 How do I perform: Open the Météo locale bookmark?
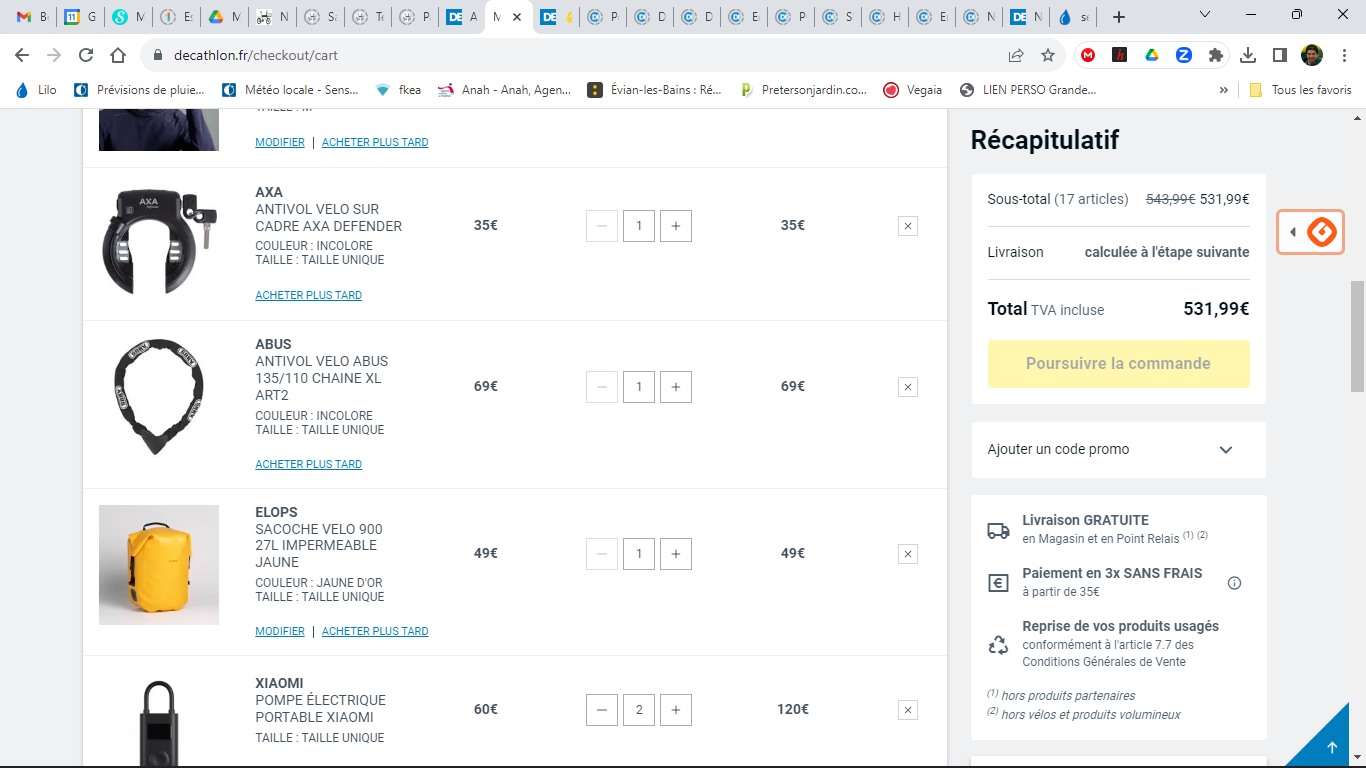pyautogui.click(x=290, y=90)
